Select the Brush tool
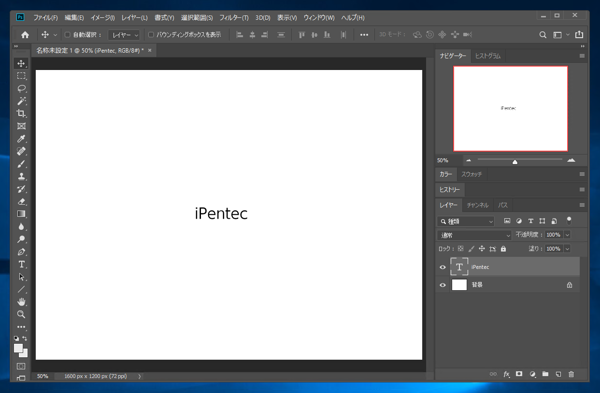 (x=21, y=164)
